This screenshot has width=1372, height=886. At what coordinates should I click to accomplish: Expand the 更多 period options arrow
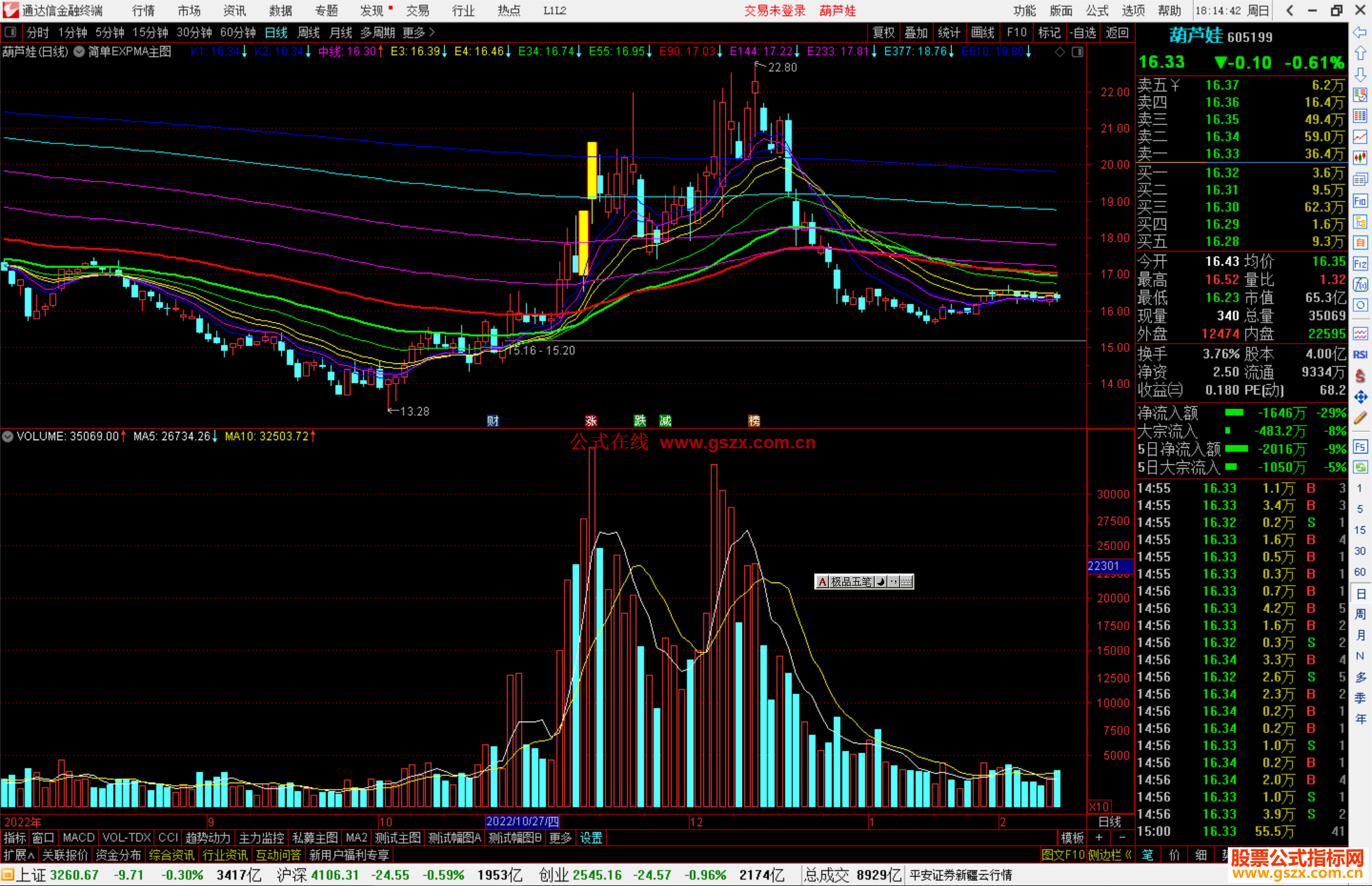(x=432, y=32)
